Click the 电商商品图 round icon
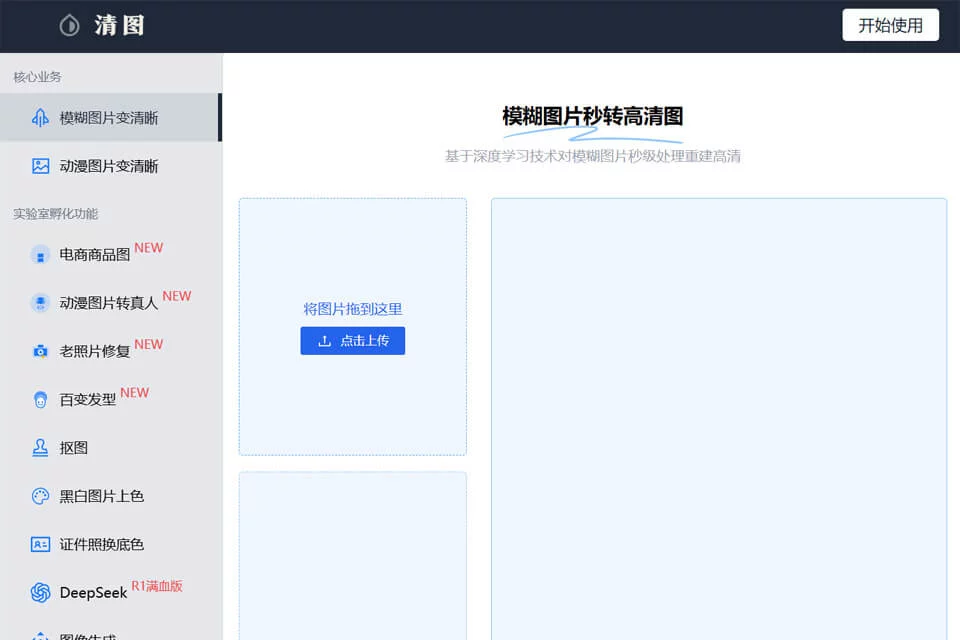Screen dimensions: 960x640 point(40,254)
